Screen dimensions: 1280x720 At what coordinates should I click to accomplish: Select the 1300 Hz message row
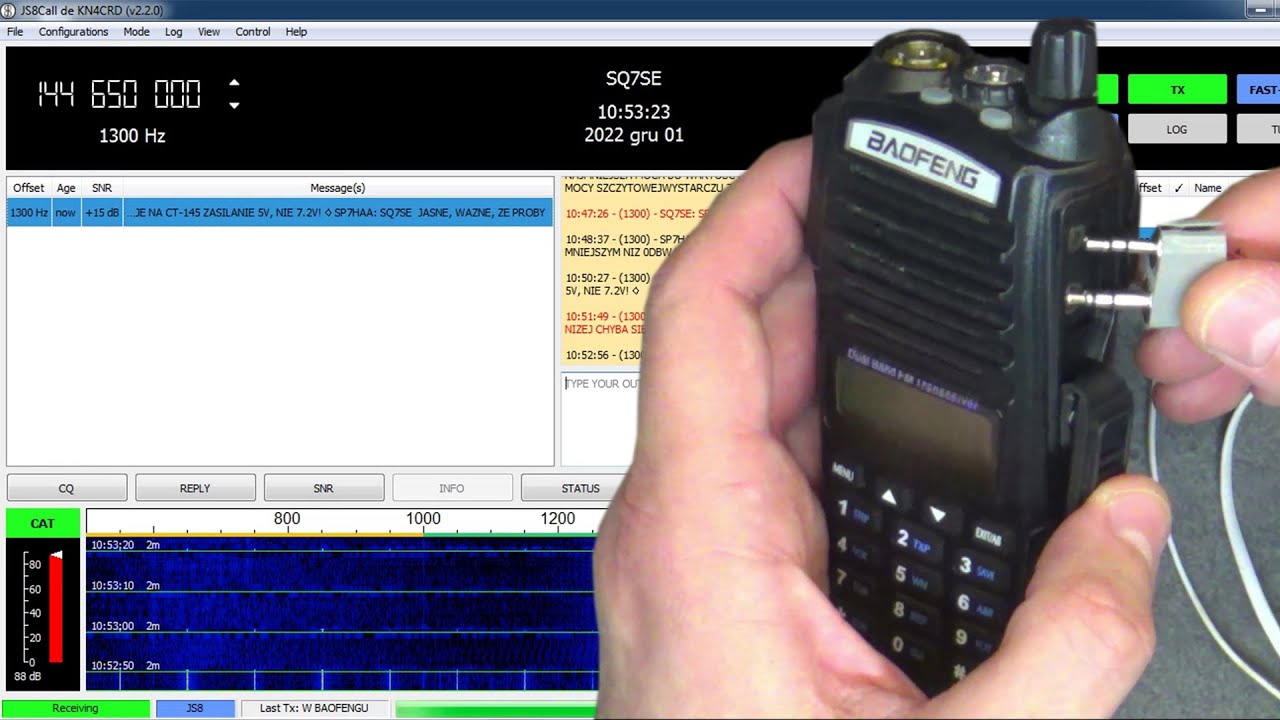click(280, 212)
